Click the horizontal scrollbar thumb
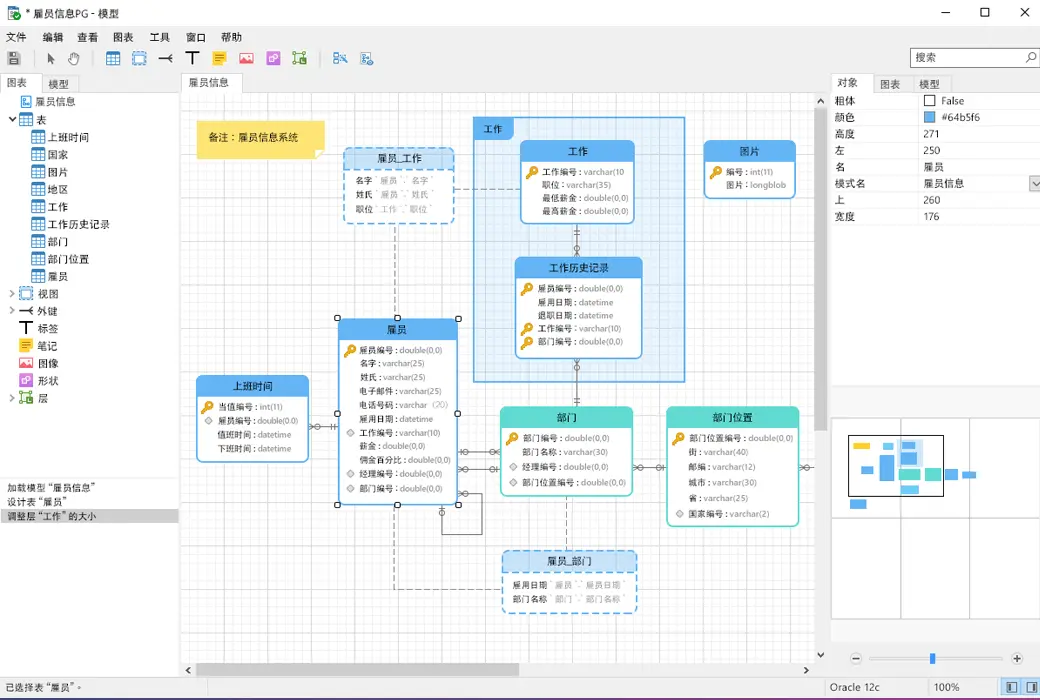 (358, 670)
